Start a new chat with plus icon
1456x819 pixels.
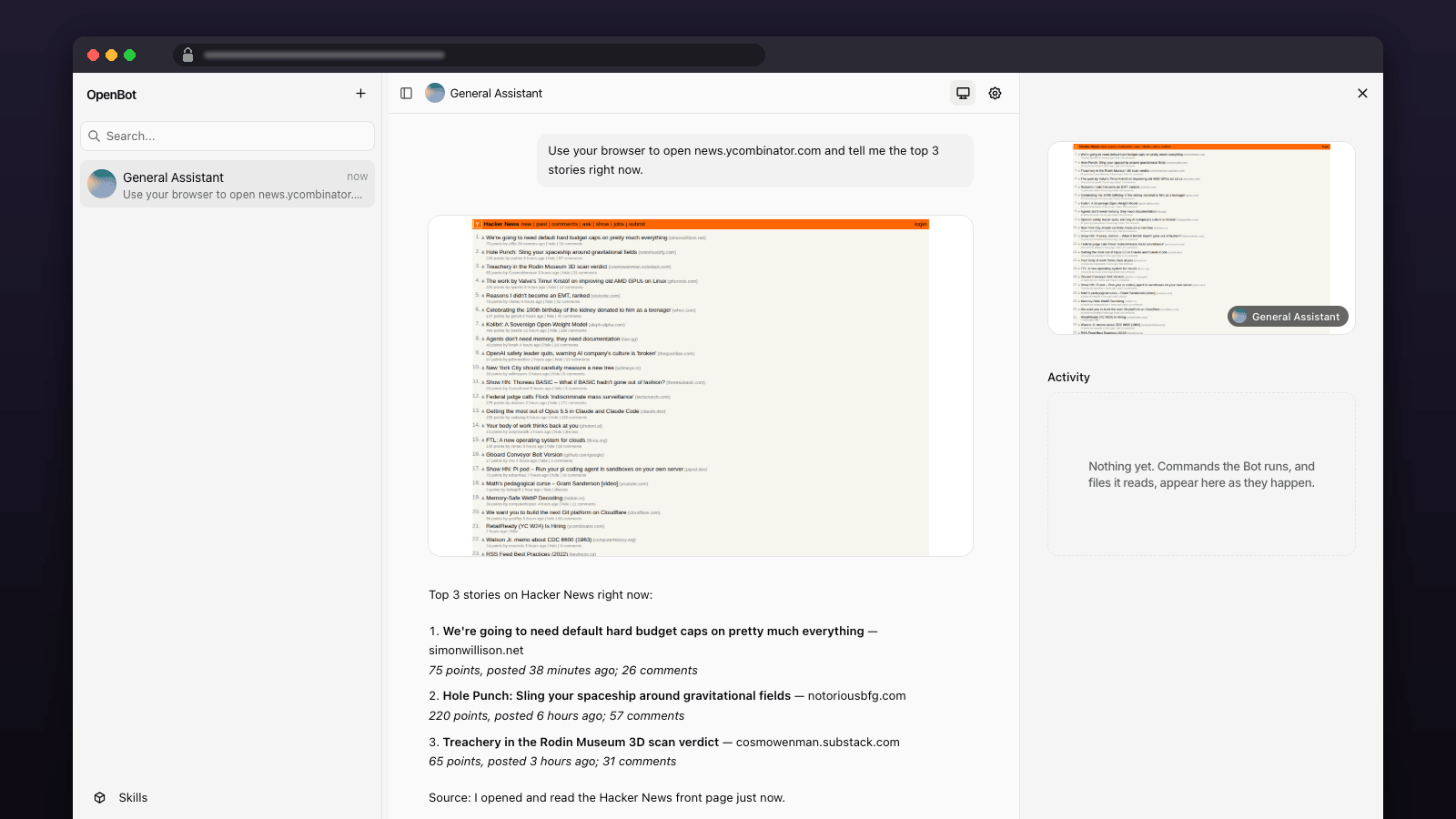[x=360, y=94]
